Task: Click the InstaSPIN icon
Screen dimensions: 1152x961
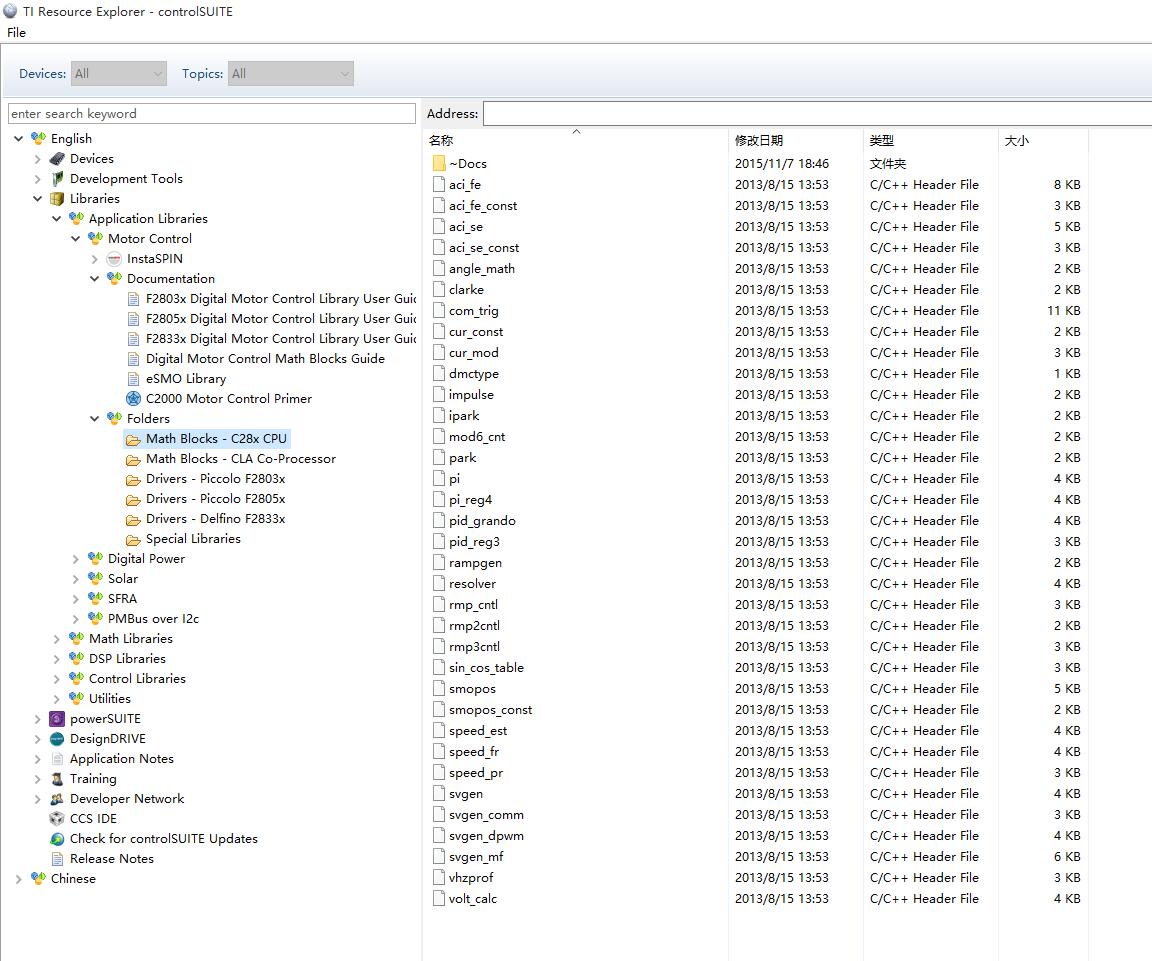Action: (114, 259)
